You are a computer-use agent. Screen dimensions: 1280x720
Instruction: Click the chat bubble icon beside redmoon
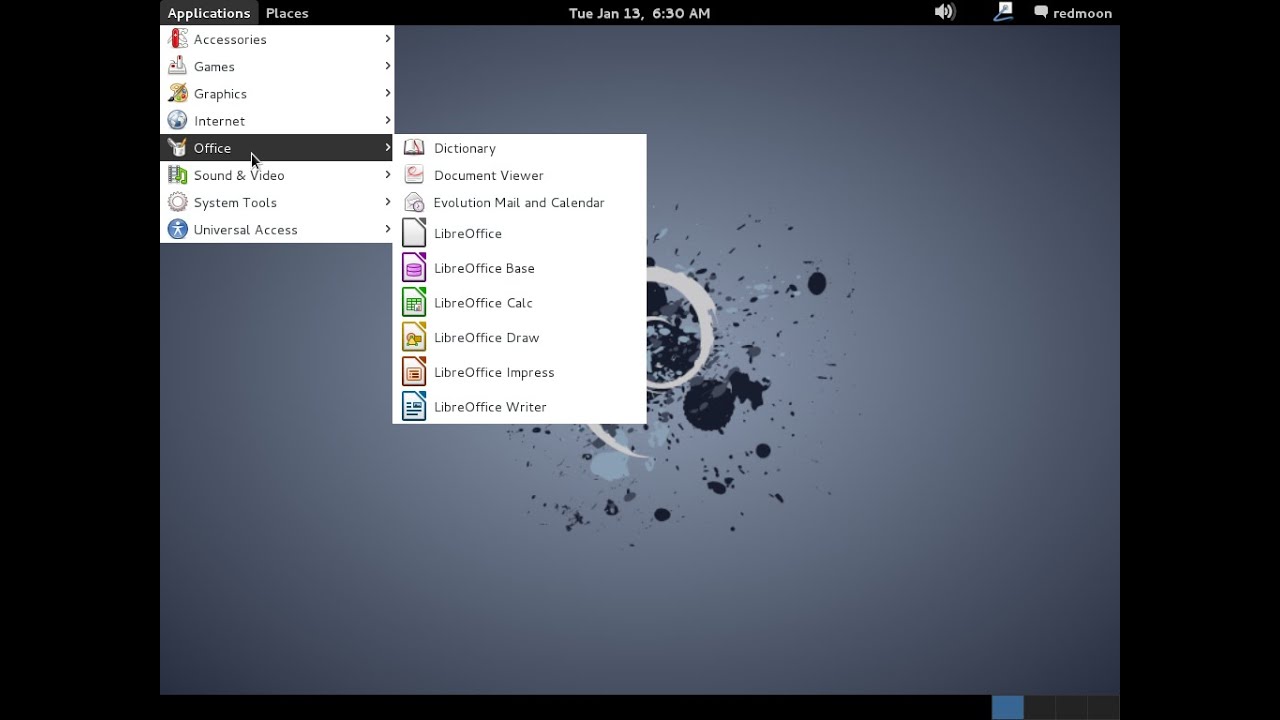[x=1041, y=13]
